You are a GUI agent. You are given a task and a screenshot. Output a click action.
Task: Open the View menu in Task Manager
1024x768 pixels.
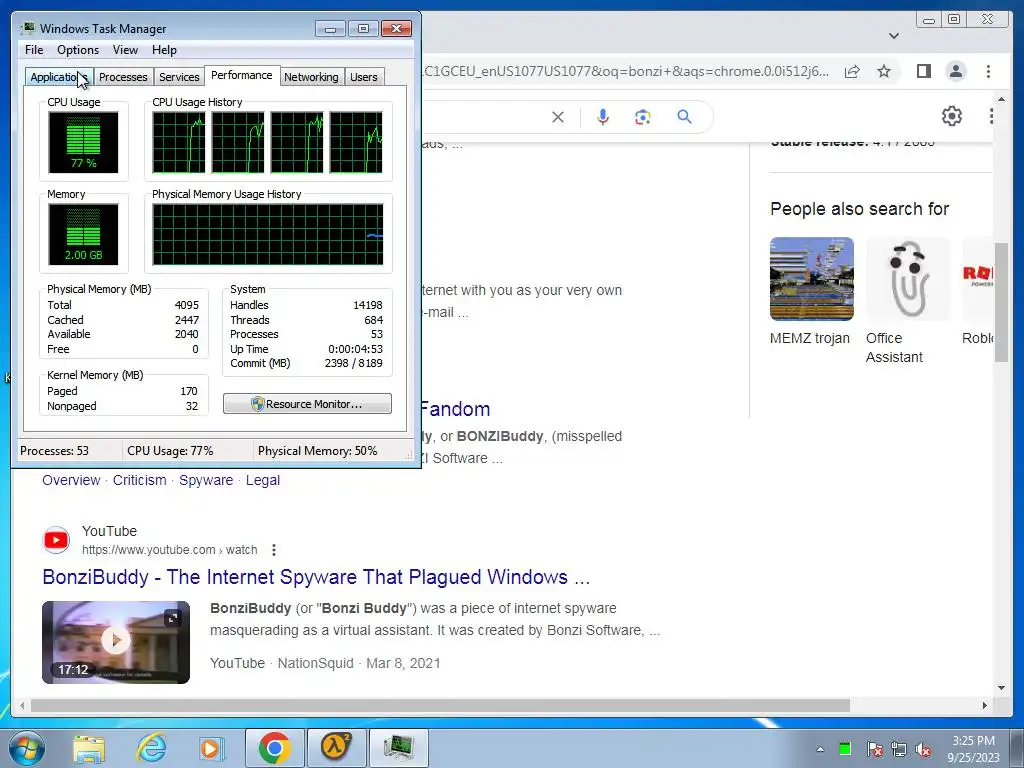pyautogui.click(x=125, y=50)
